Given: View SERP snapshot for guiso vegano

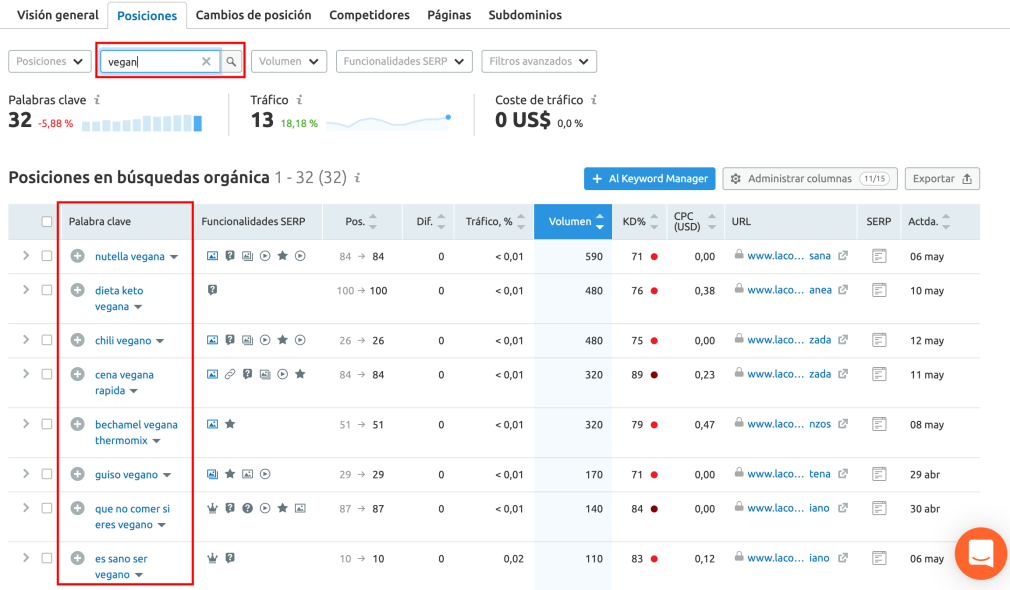Looking at the screenshot, I should pyautogui.click(x=879, y=473).
